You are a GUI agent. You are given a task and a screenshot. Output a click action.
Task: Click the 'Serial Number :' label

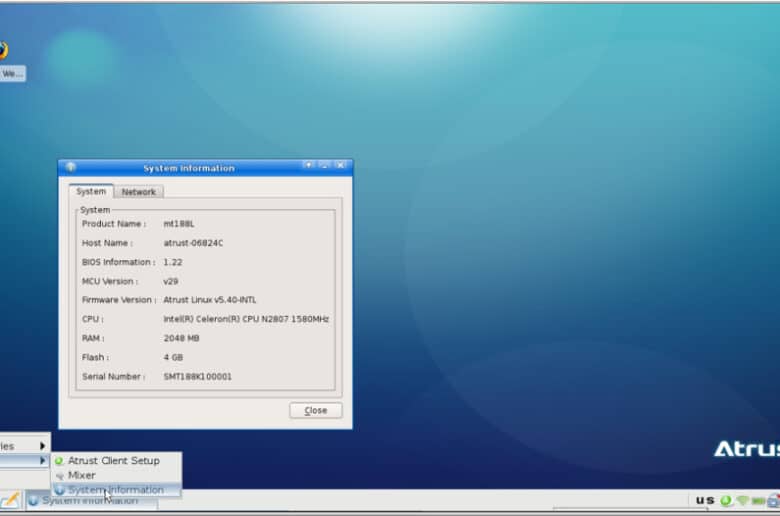click(x=113, y=377)
